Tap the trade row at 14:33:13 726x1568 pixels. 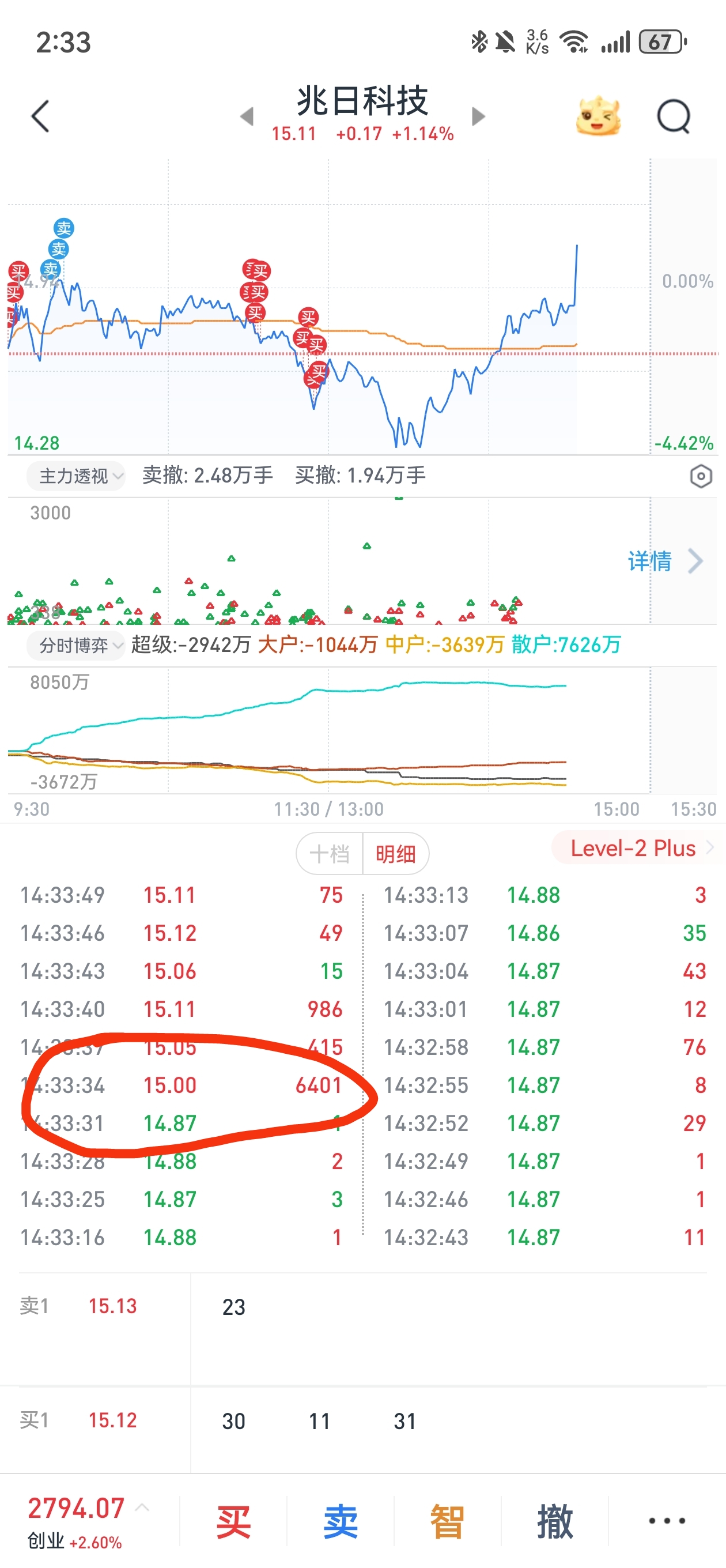544,895
